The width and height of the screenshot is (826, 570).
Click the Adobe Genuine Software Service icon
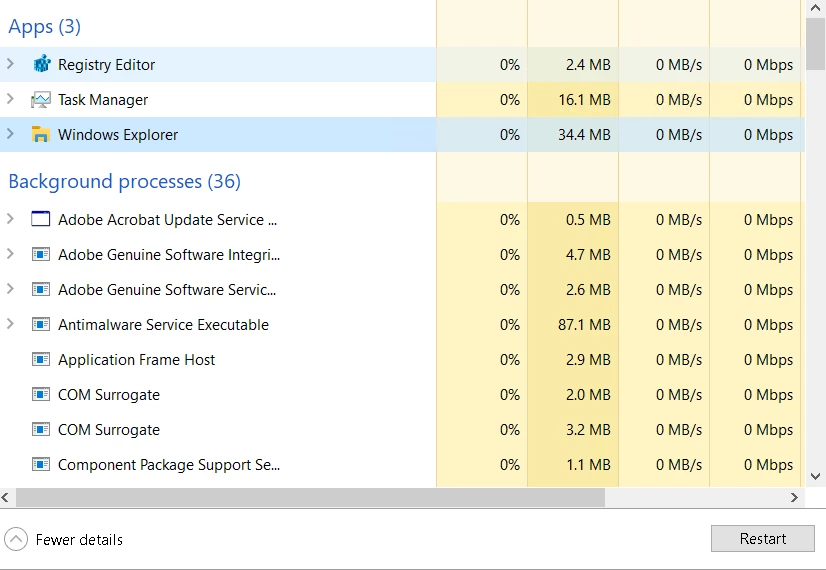click(41, 289)
